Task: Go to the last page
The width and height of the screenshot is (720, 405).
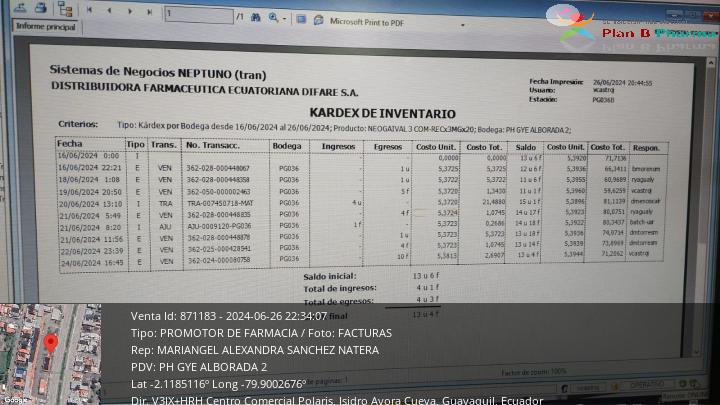Action: 149,12
